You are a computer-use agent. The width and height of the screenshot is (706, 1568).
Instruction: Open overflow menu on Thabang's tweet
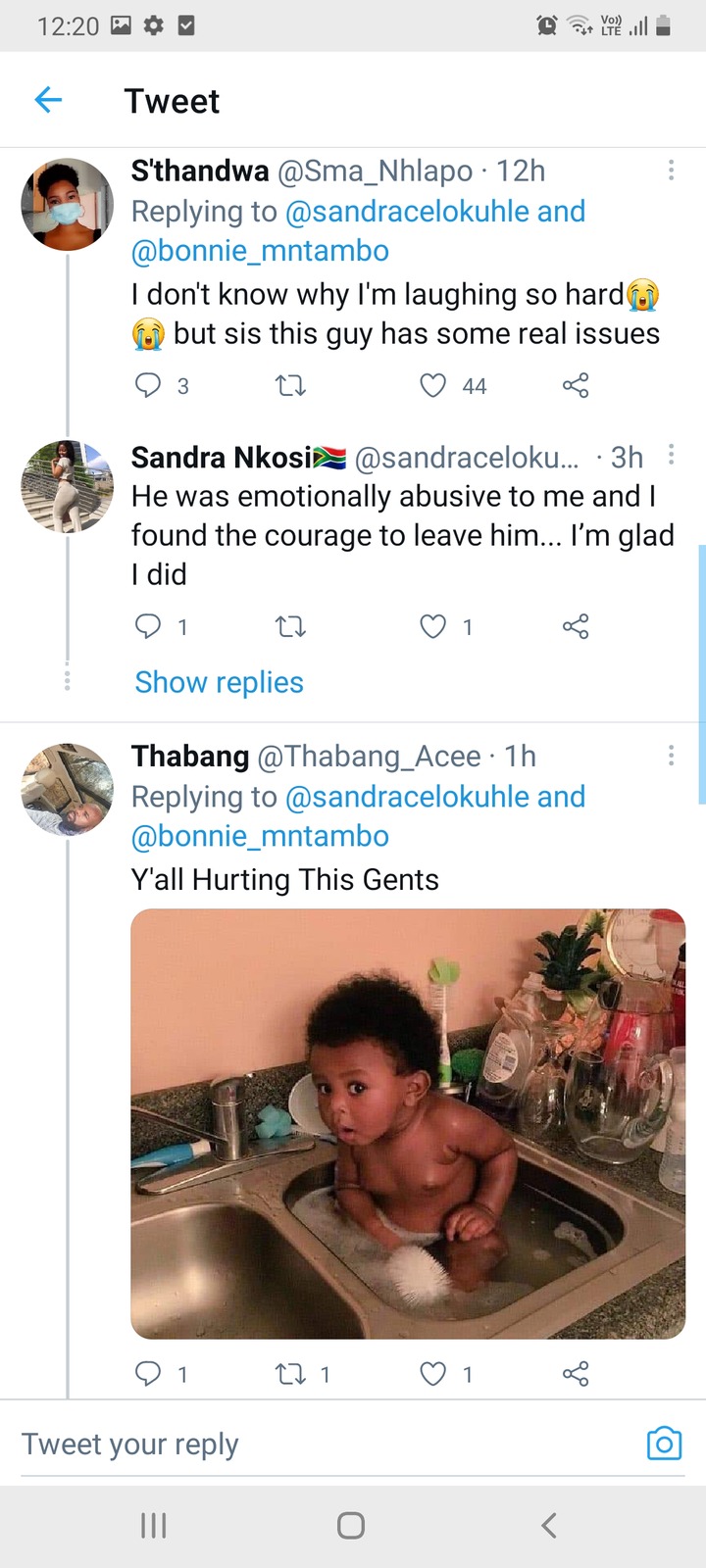pos(671,755)
